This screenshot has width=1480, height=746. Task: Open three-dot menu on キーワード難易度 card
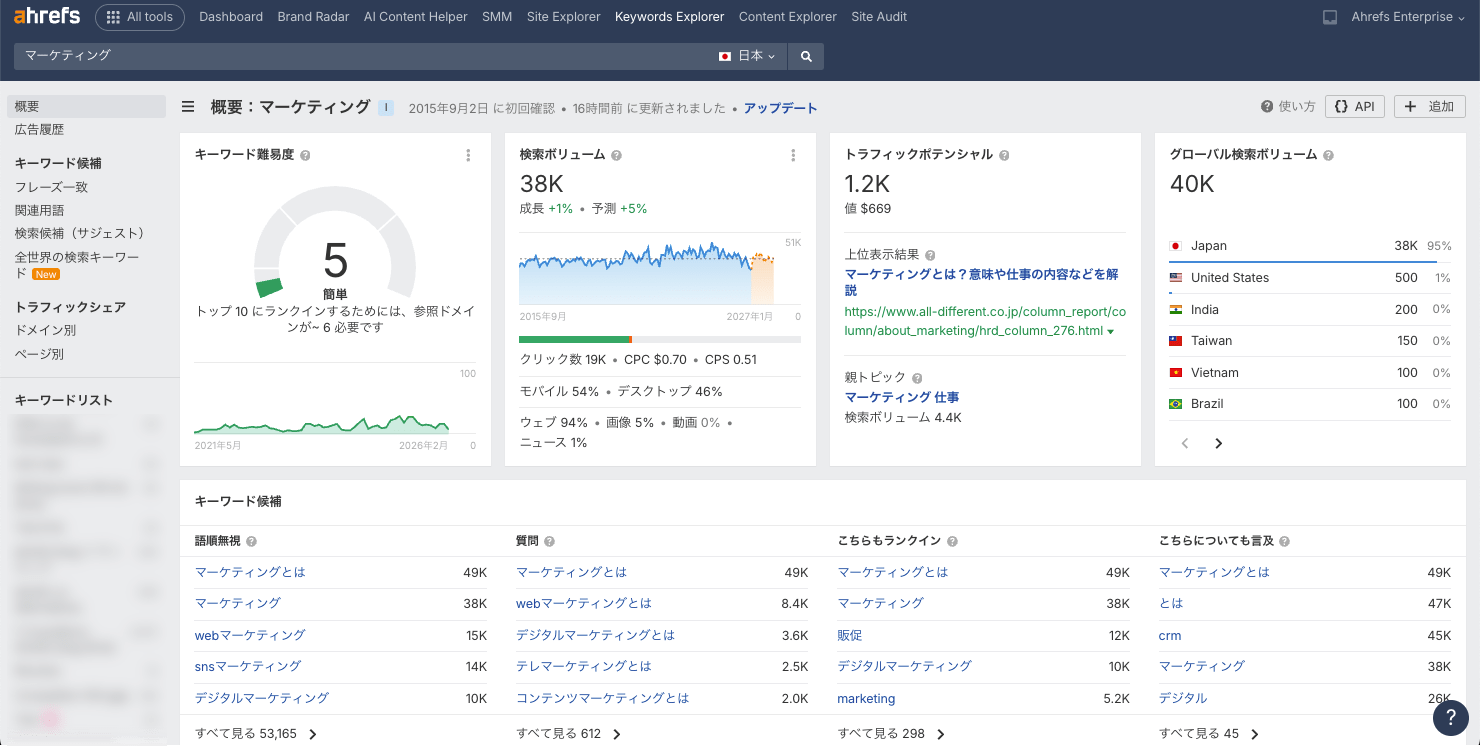pyautogui.click(x=468, y=155)
